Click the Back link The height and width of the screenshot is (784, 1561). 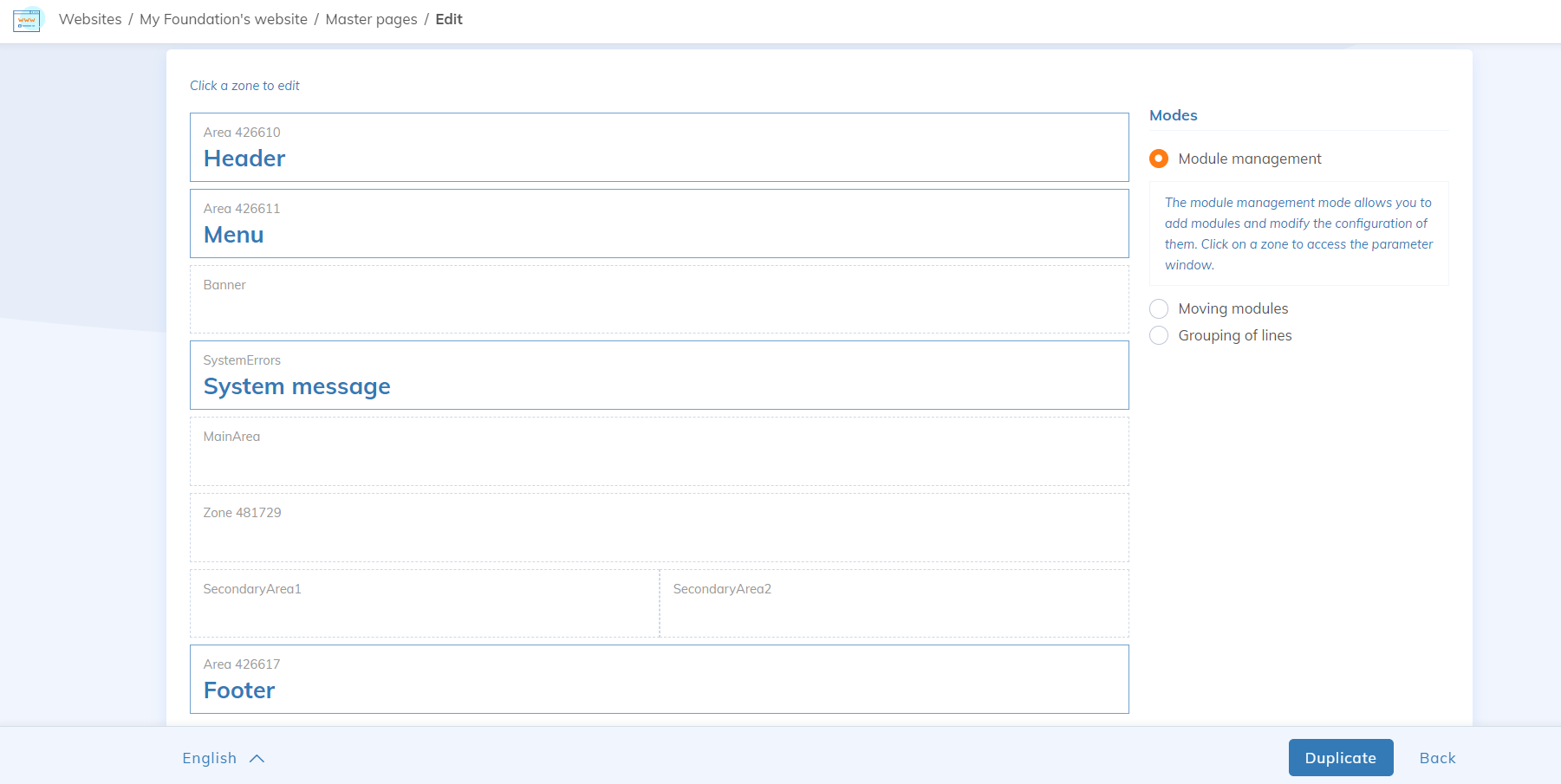(1437, 758)
